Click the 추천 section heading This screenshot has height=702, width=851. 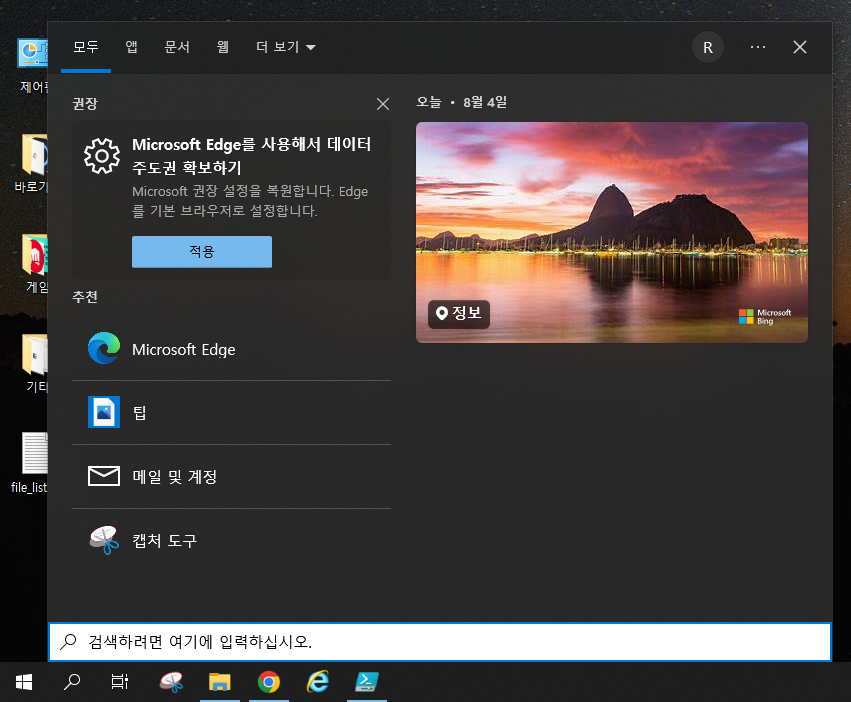[85, 297]
